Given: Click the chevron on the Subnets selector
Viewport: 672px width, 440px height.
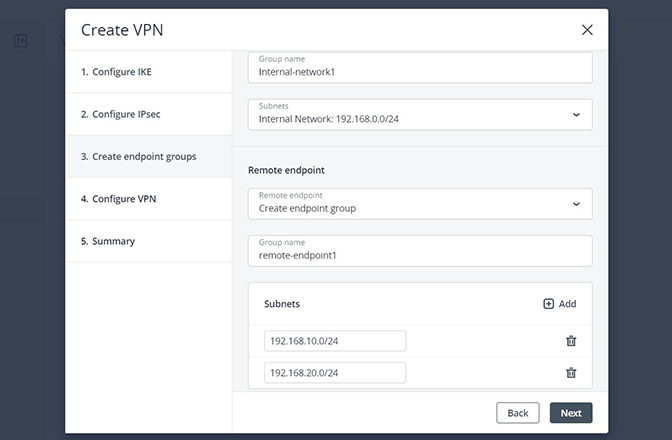Looking at the screenshot, I should 576,114.
